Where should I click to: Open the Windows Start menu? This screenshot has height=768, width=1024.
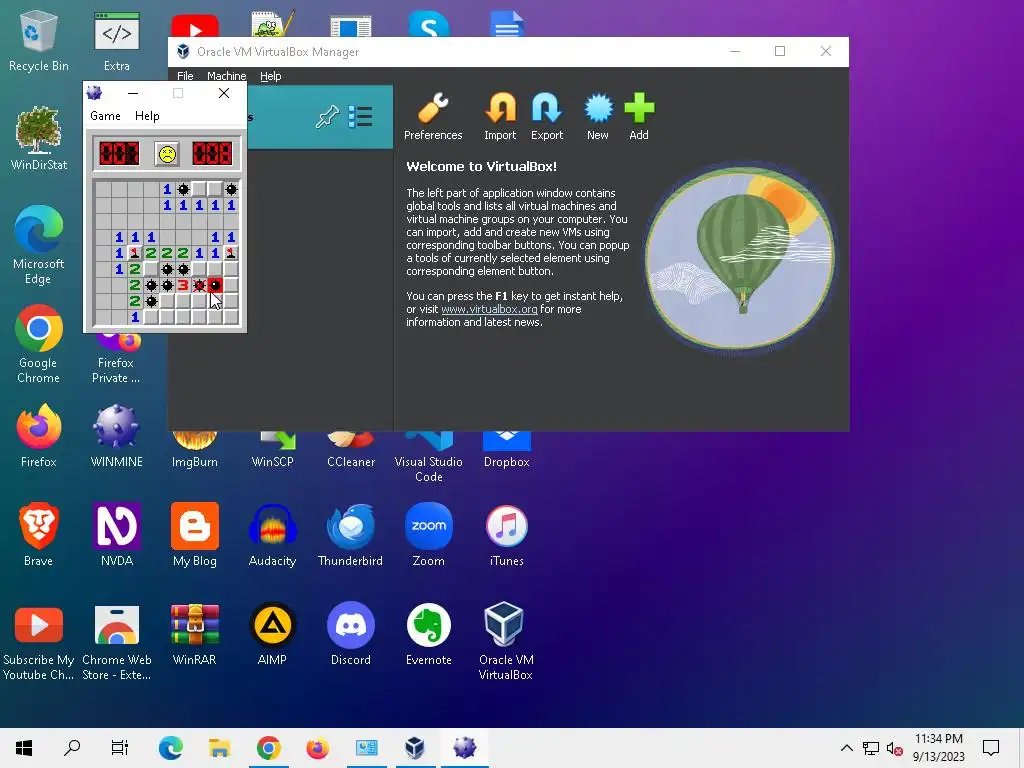pos(24,748)
